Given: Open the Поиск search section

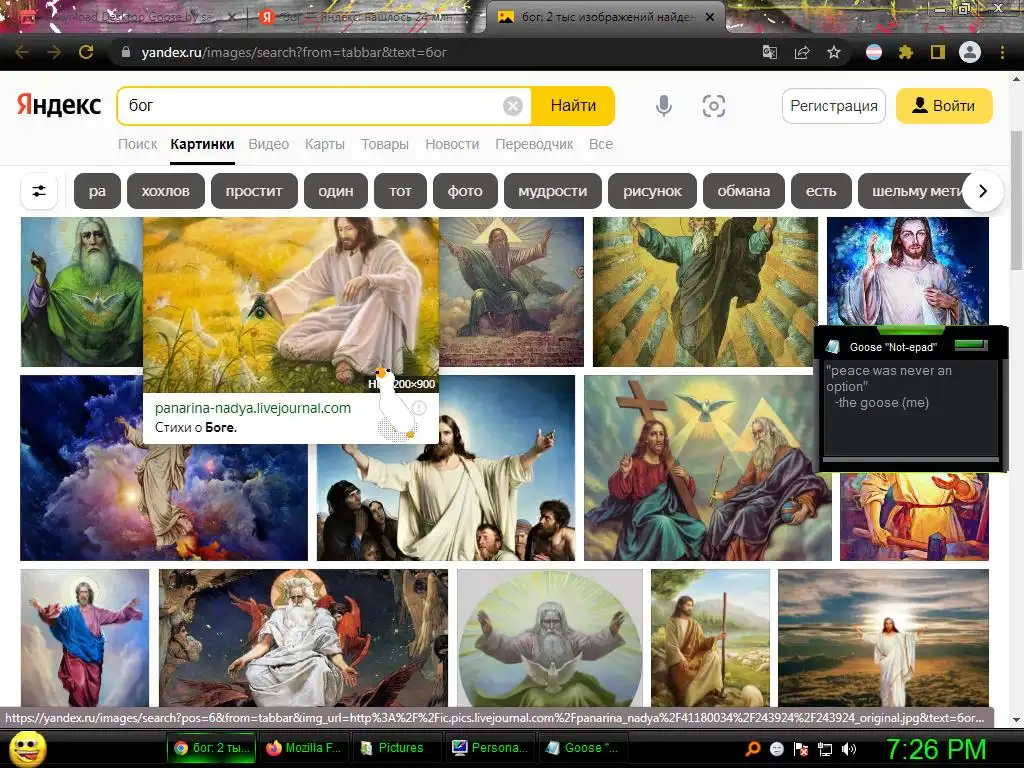Looking at the screenshot, I should point(137,144).
